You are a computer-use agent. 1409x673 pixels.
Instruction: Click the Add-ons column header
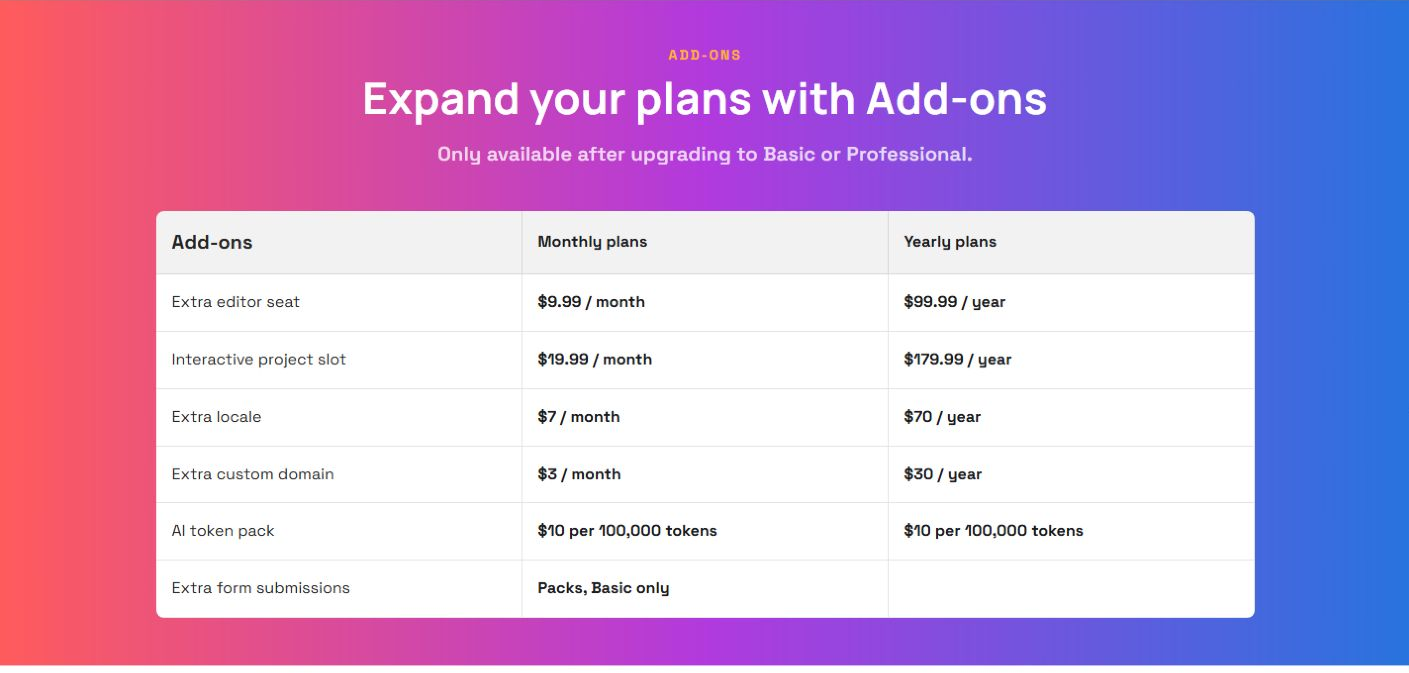(212, 242)
